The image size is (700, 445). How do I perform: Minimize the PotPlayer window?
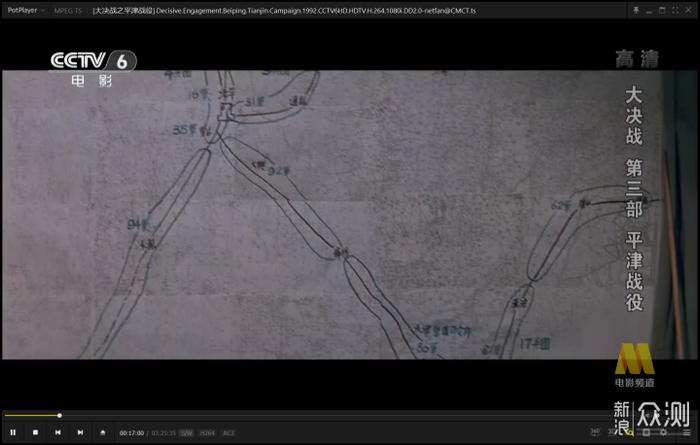649,10
